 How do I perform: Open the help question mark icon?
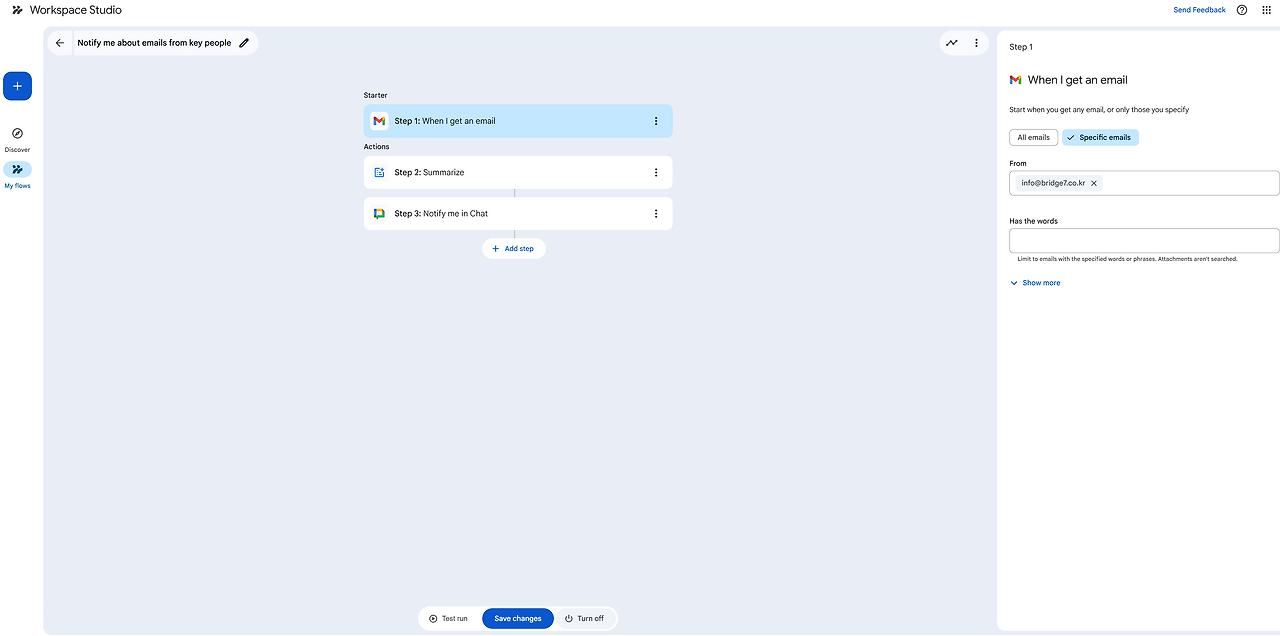click(1242, 10)
